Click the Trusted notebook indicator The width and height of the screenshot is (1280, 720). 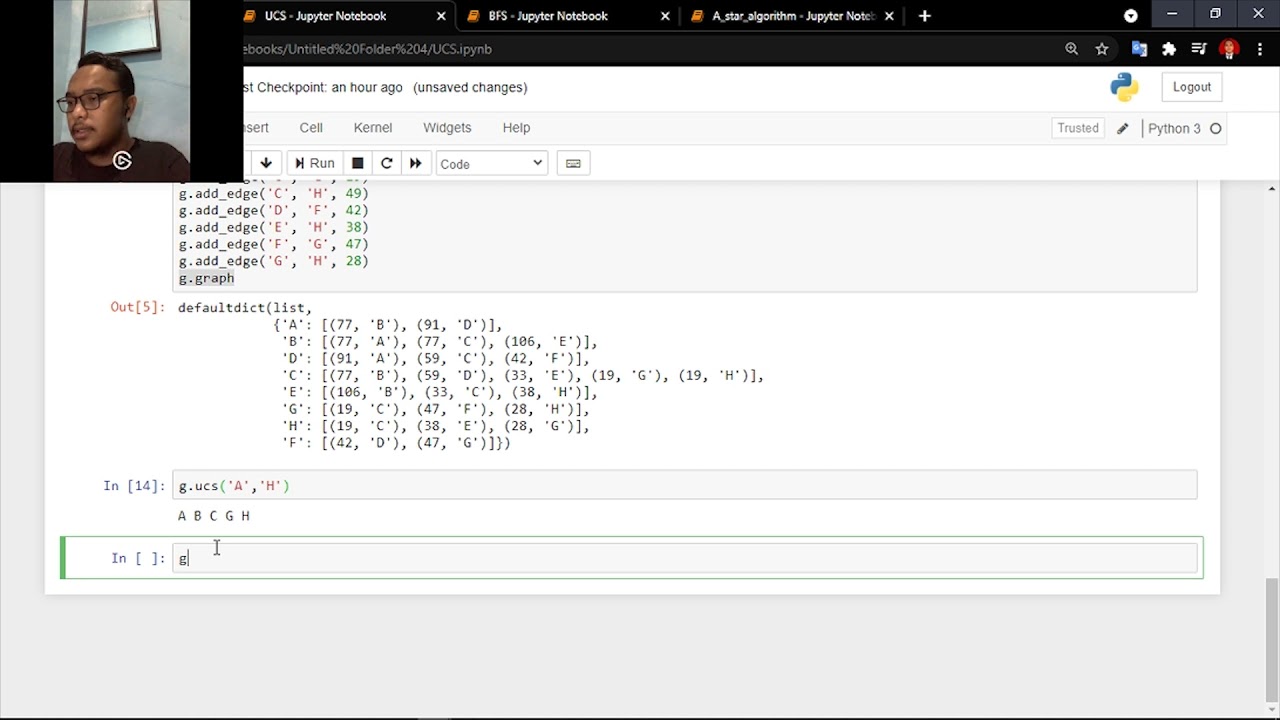click(1078, 128)
